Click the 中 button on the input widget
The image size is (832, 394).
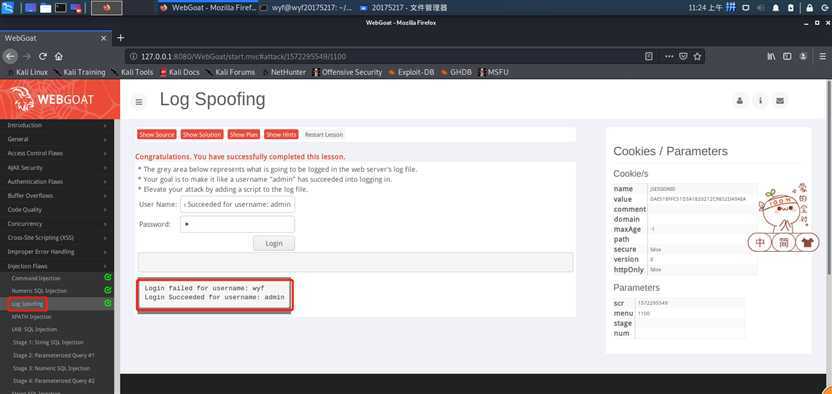[x=760, y=243]
